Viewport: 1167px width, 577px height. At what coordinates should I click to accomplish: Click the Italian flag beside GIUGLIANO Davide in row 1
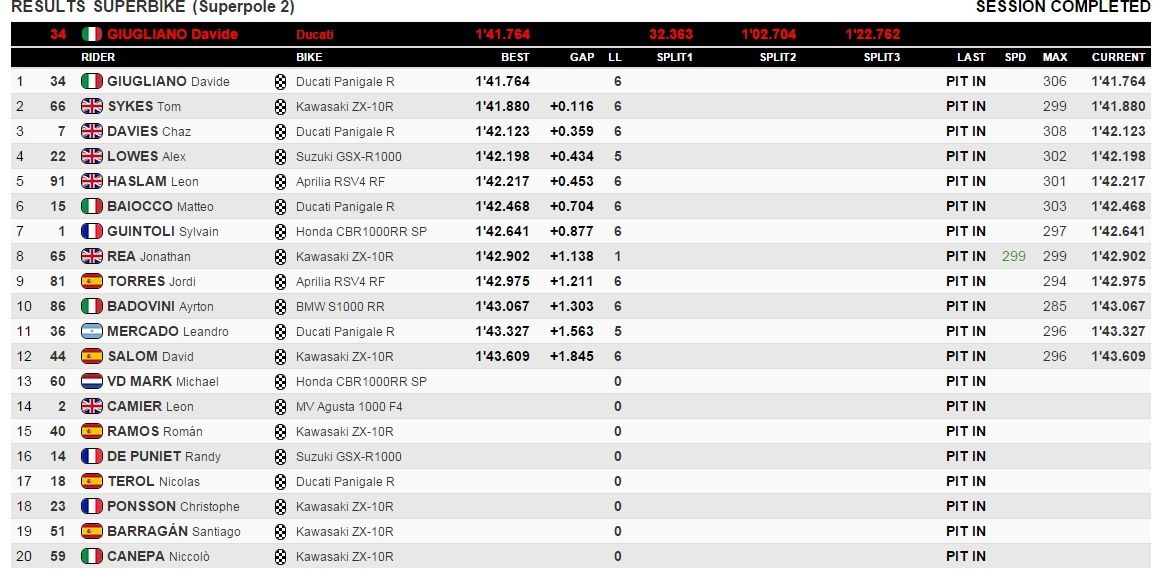(x=92, y=81)
